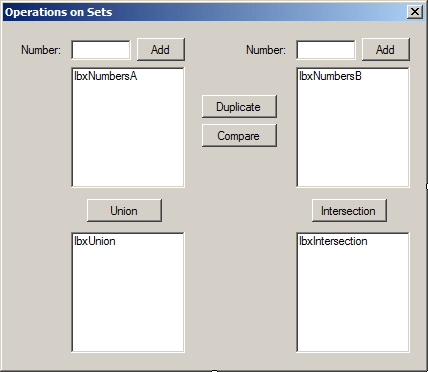Click empty space below the lbxUnion entry
This screenshot has width=428, height=372.
[128, 298]
